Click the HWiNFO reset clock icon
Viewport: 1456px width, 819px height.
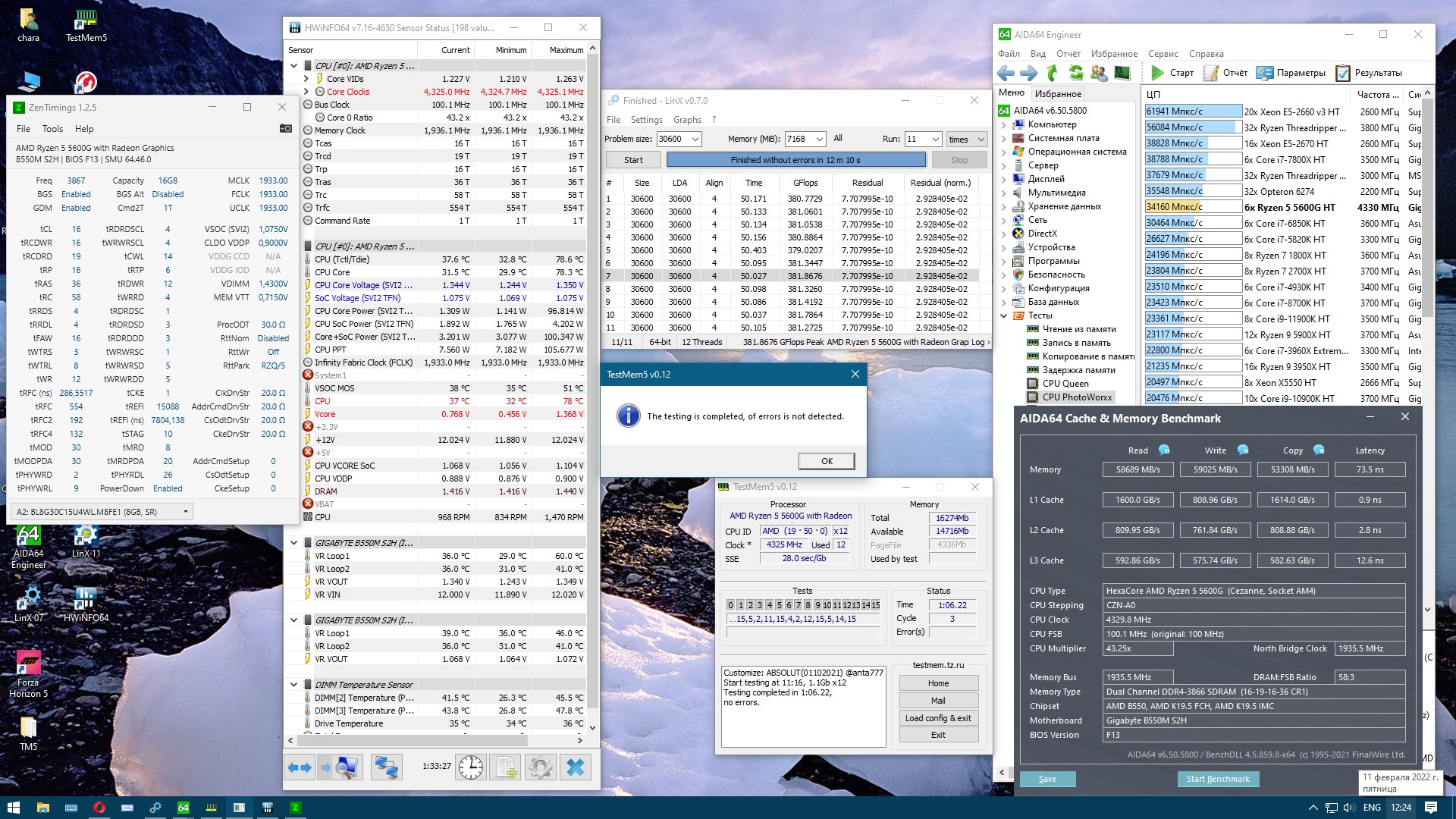point(471,767)
